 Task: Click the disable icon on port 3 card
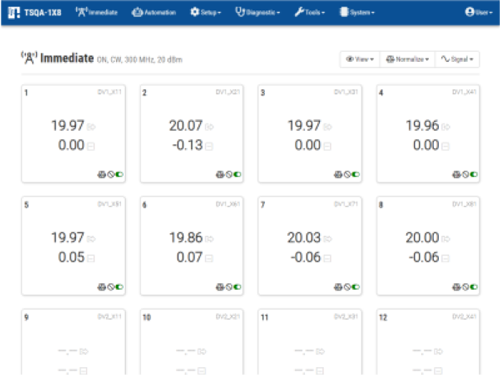(347, 174)
